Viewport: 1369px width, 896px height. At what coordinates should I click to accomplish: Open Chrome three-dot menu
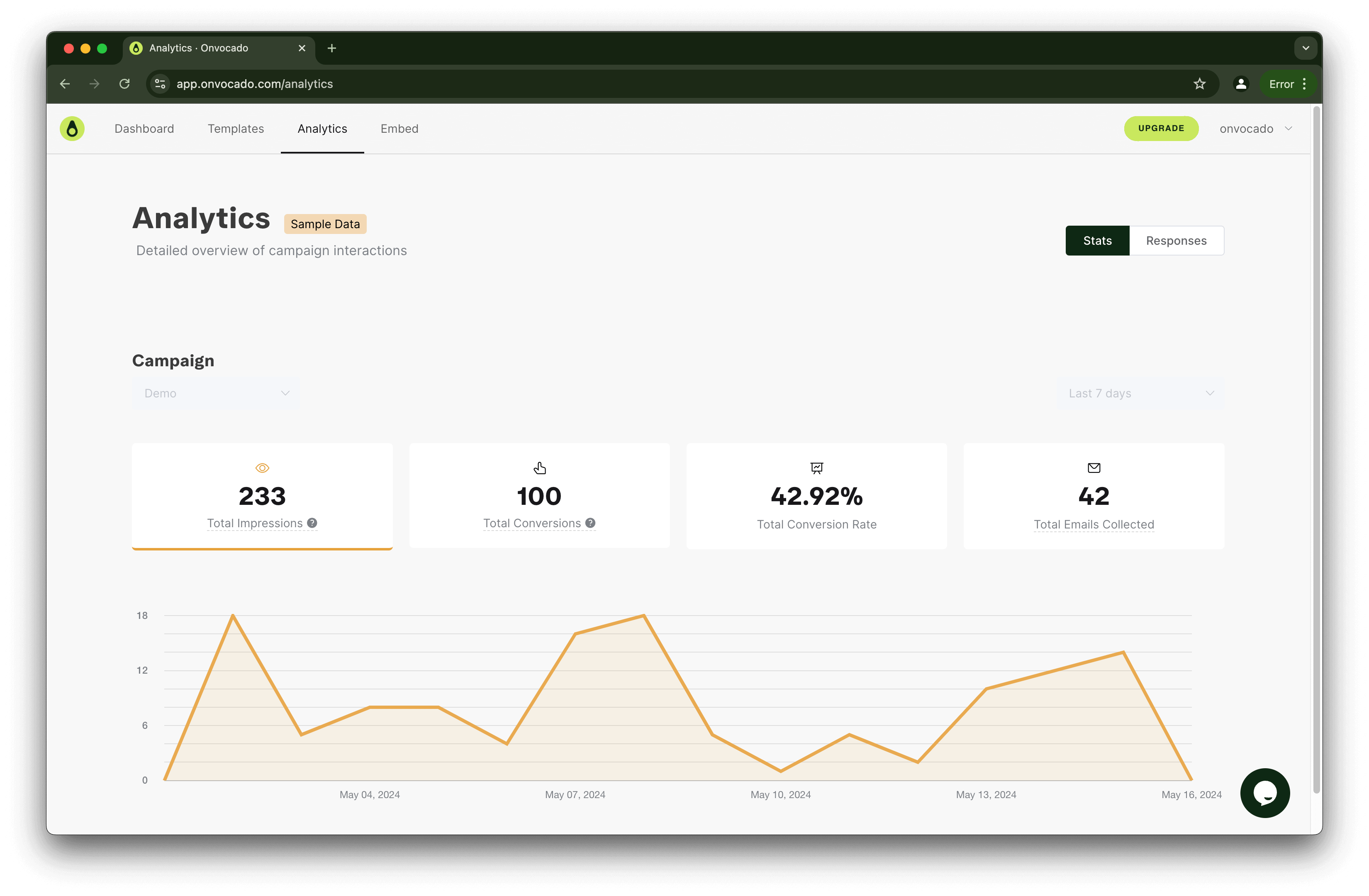[x=1304, y=84]
